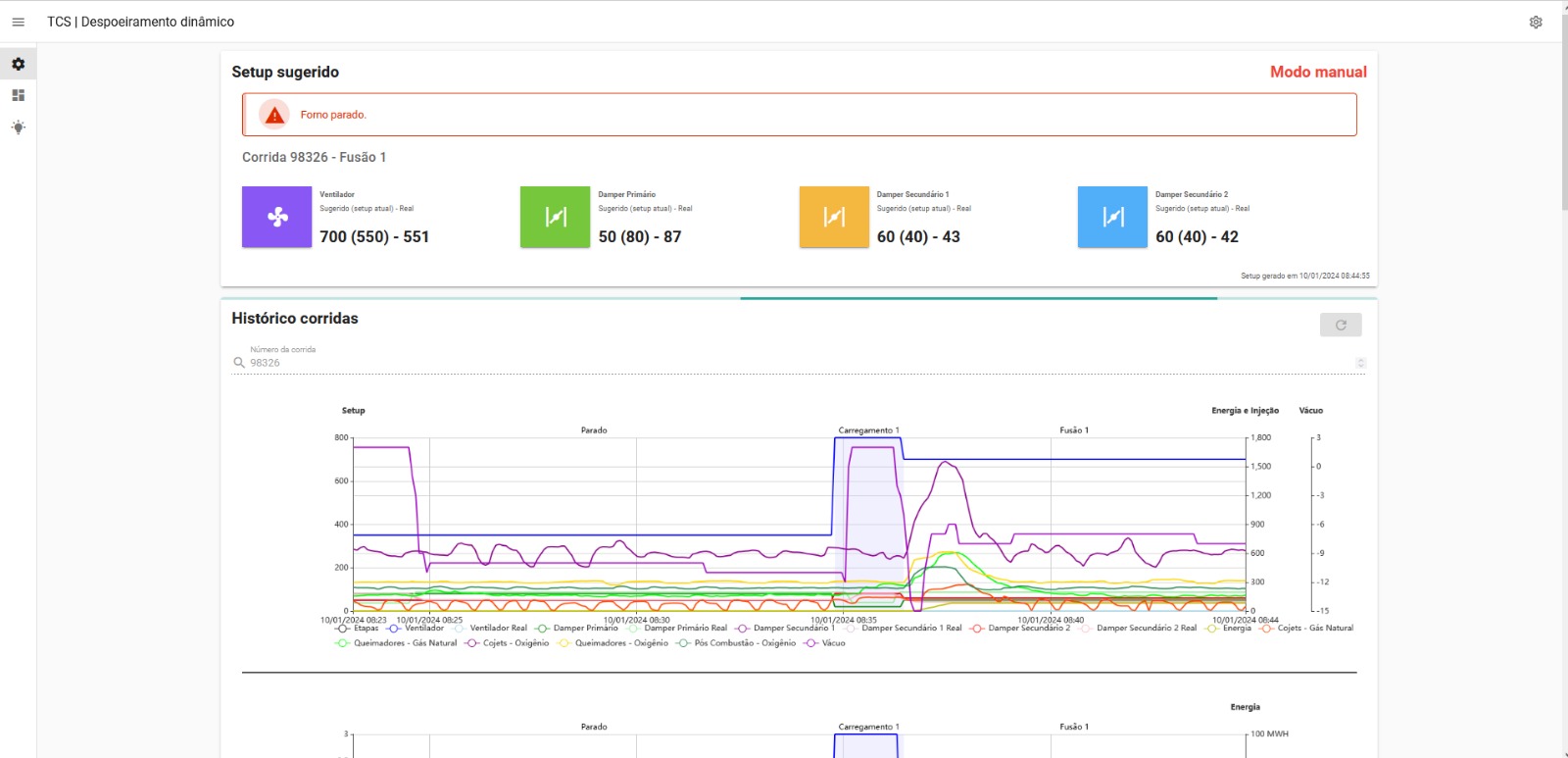Click the '100 MWH' axis label in Energia chart
1568x758 pixels.
(x=1269, y=733)
